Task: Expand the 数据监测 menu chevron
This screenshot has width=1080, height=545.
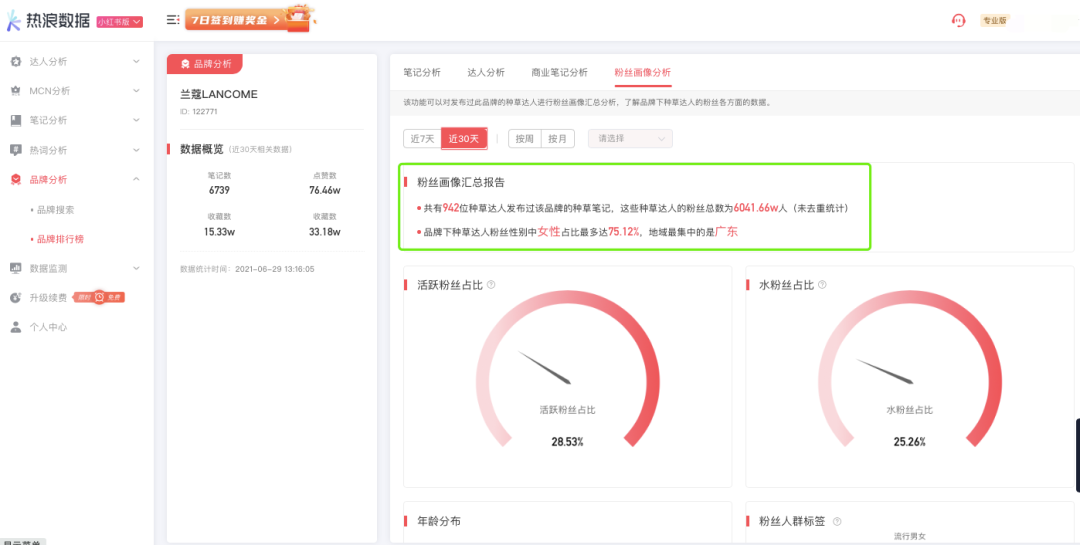Action: point(136,268)
